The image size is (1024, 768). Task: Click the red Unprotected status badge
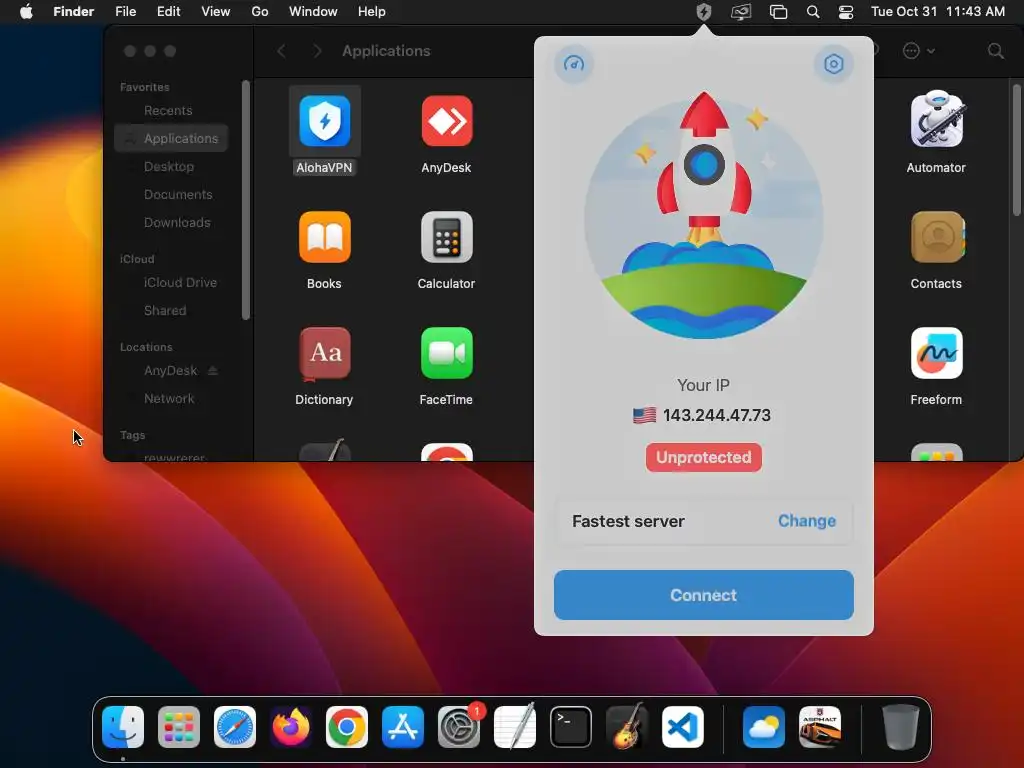pyautogui.click(x=703, y=457)
